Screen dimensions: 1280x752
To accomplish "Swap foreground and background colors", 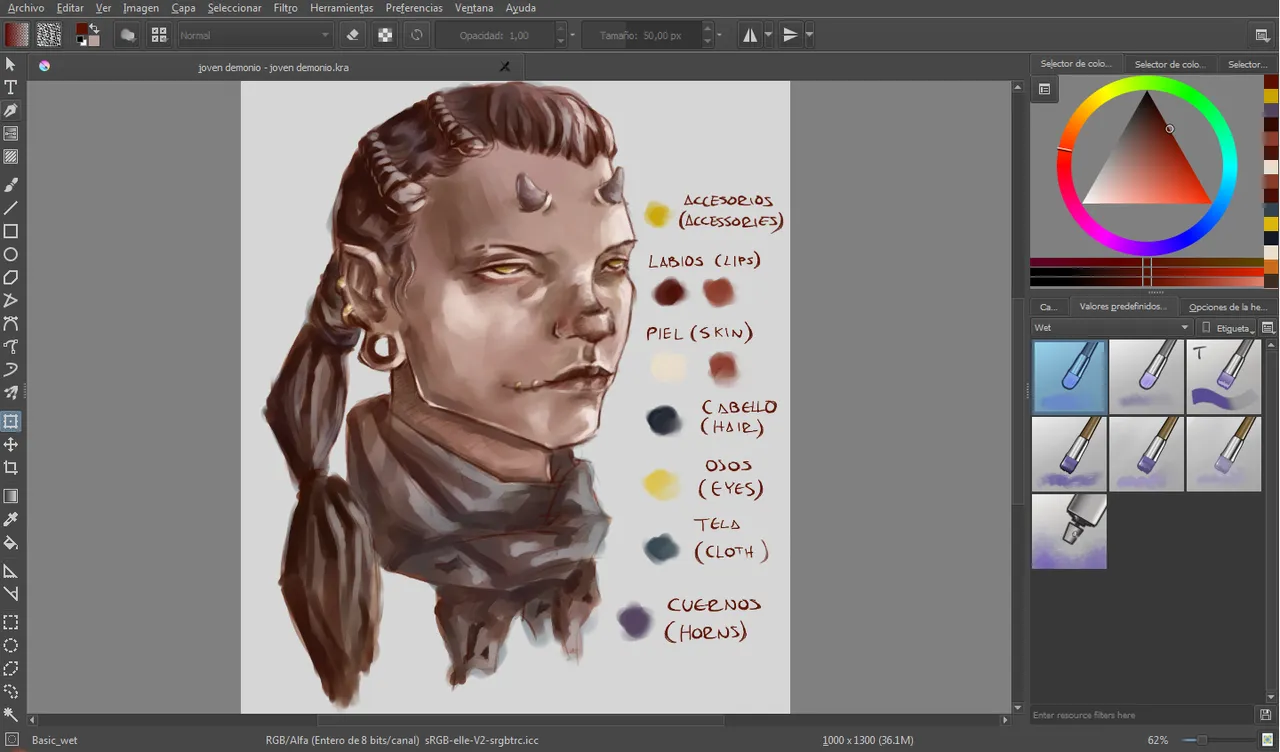I will (94, 28).
